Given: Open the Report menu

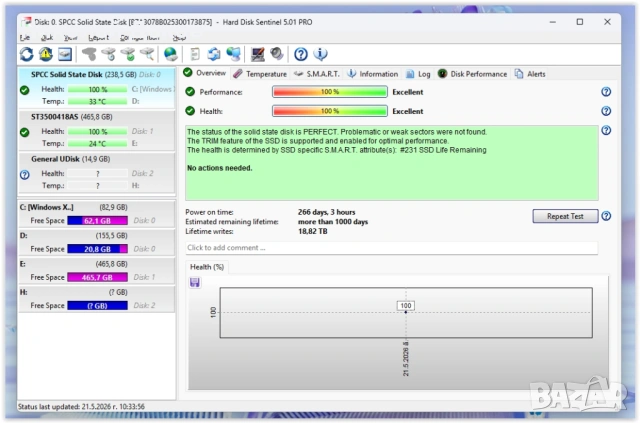Looking at the screenshot, I should pos(98,38).
